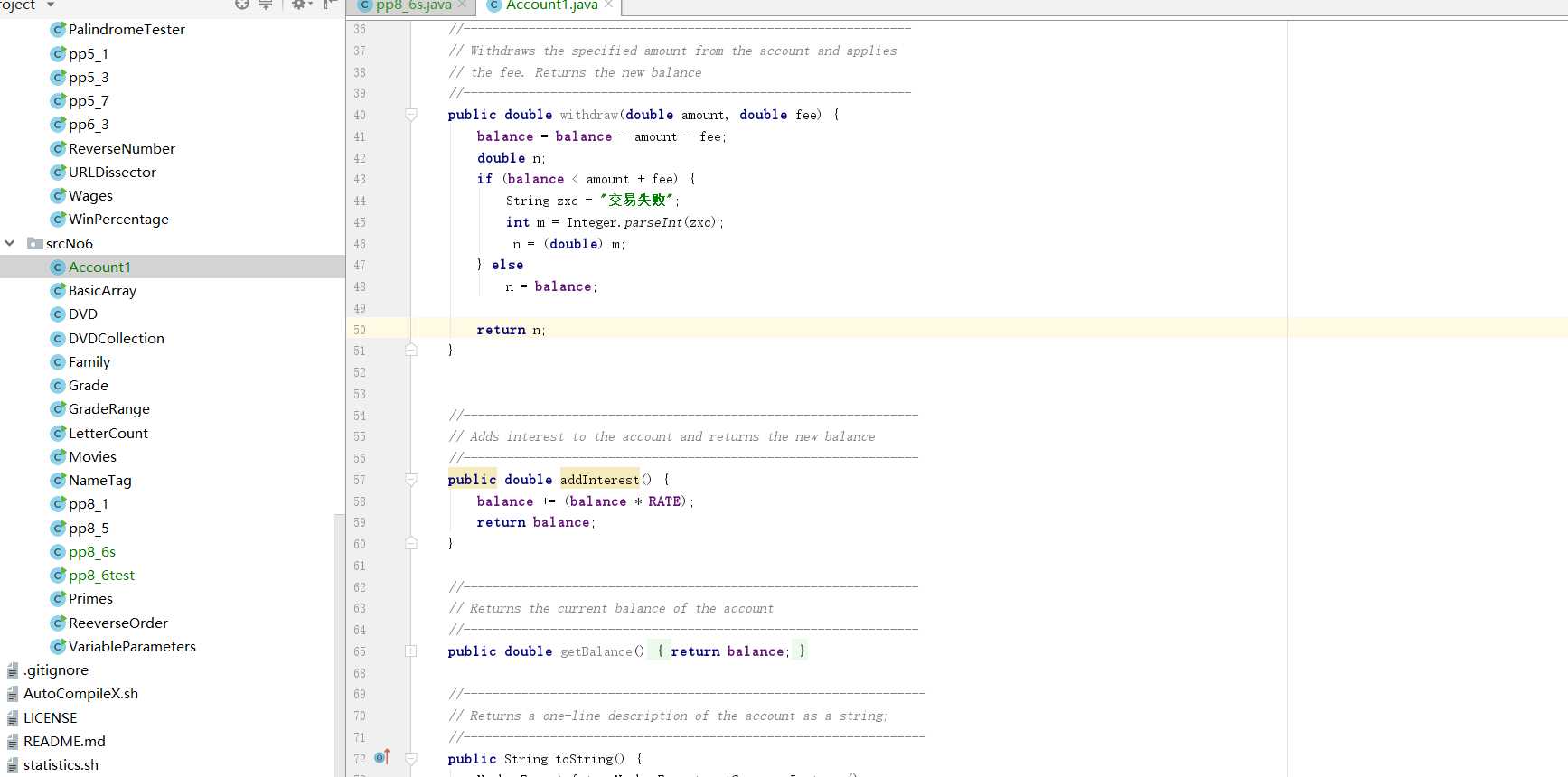
Task: Open the Project view dropdown arrow
Action: coord(51,5)
